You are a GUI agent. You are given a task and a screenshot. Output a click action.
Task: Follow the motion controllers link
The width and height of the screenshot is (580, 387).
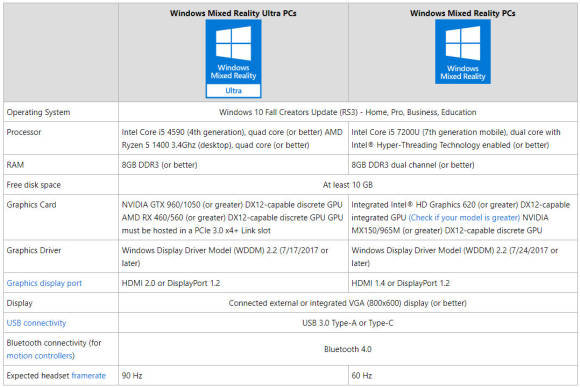[x=40, y=356]
